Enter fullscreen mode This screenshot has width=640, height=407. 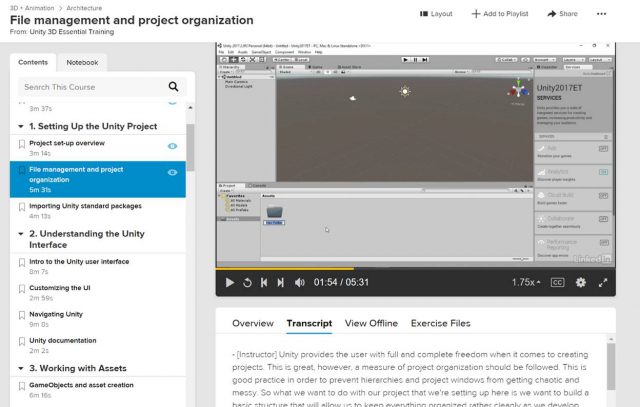click(603, 282)
